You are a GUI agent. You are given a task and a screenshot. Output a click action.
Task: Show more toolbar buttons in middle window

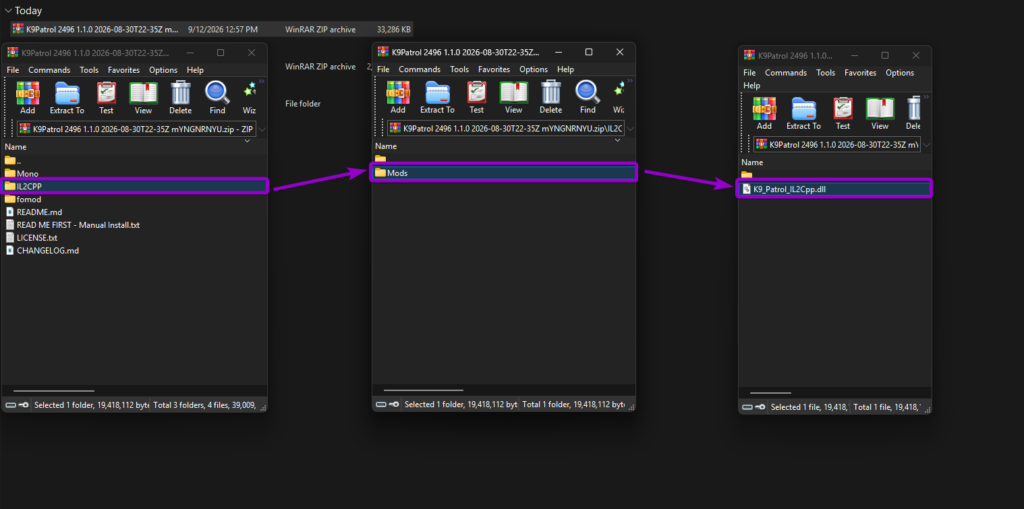coord(630,80)
